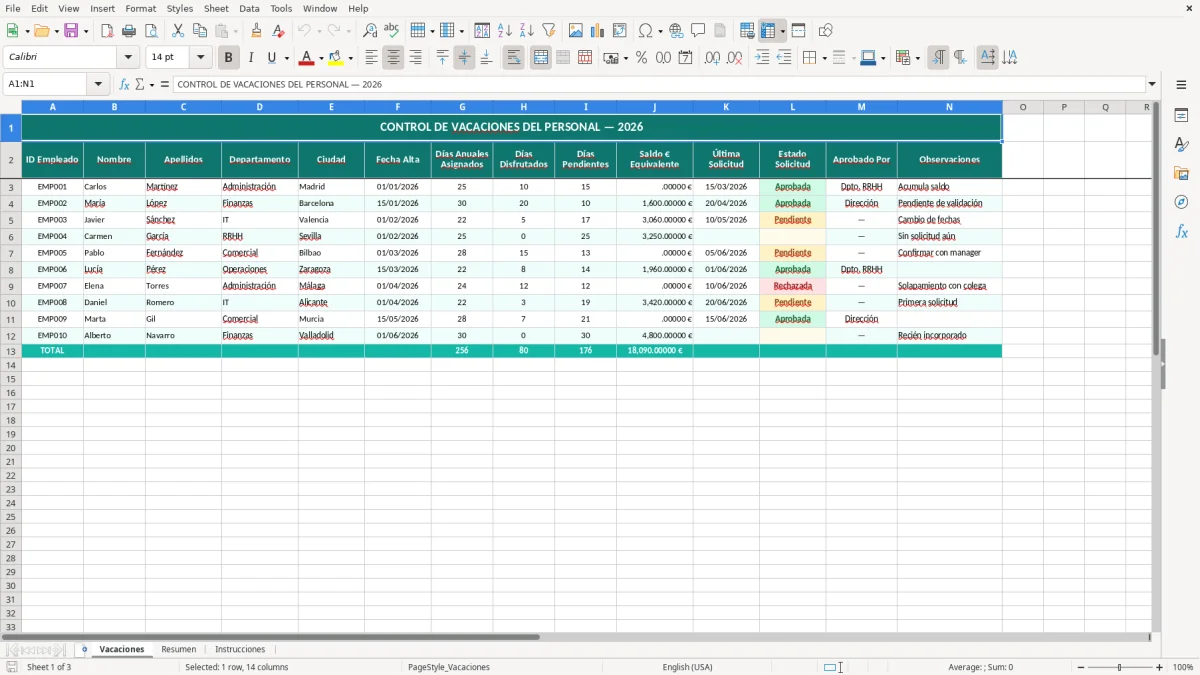The height and width of the screenshot is (675, 1200).
Task: Open the Draw Functions shapes icon
Action: 826,31
